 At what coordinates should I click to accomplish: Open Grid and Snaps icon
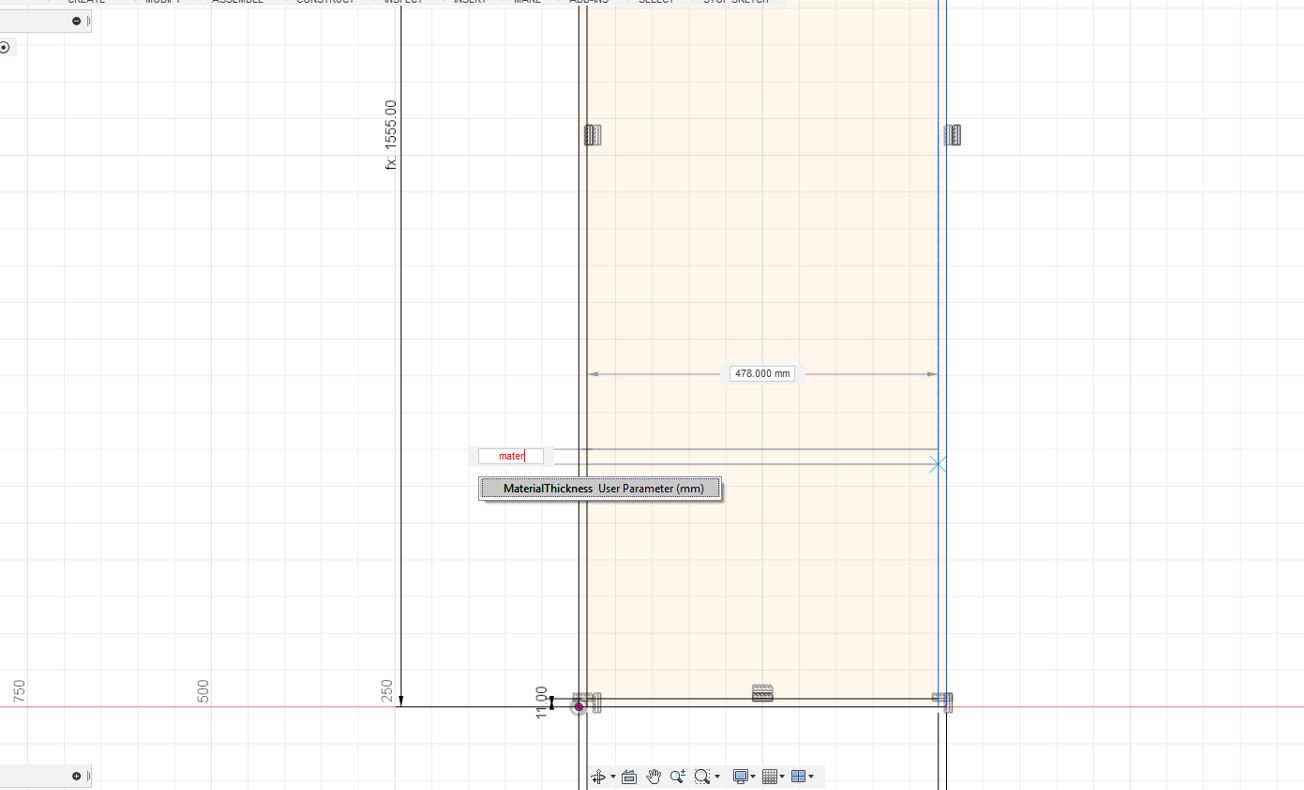[770, 776]
